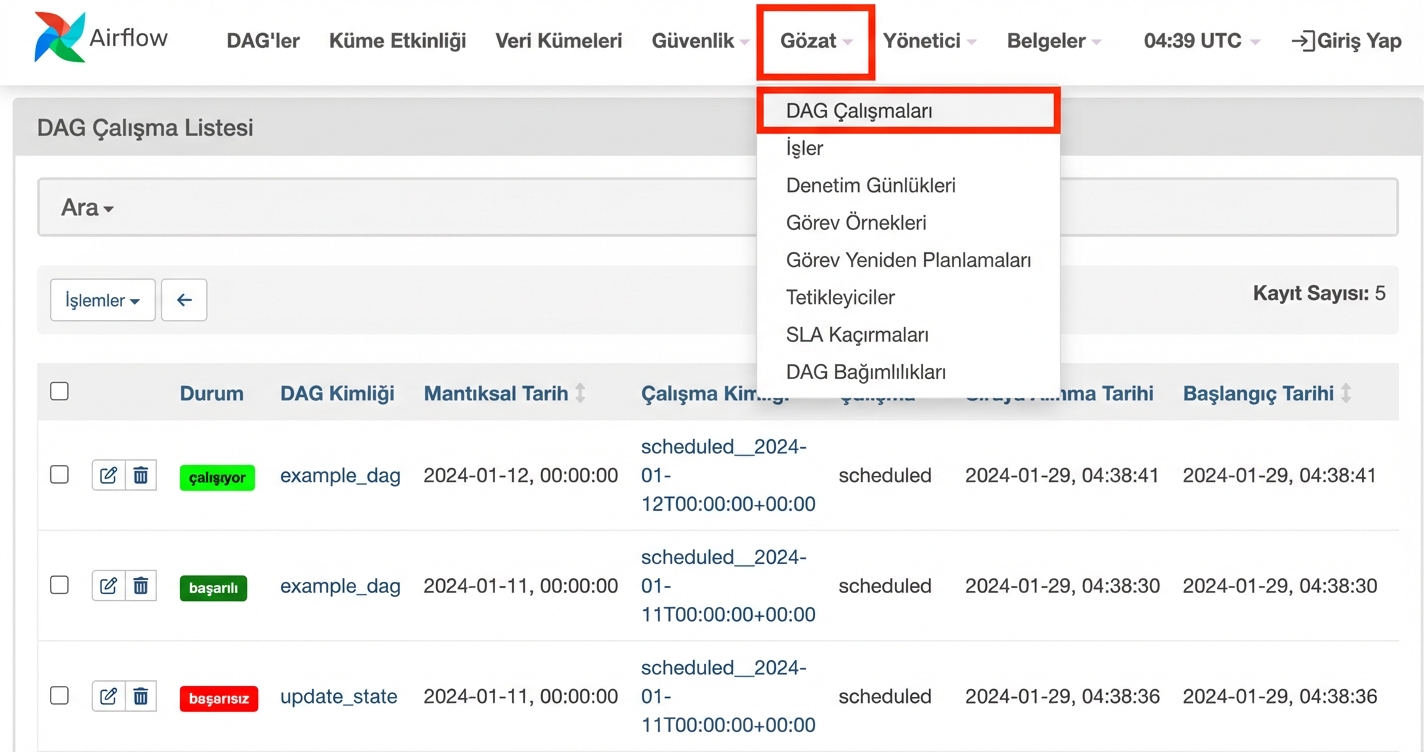Sort by Mantıksal Tarih using sort arrows
Screen dimensions: 1424x752
[580, 393]
